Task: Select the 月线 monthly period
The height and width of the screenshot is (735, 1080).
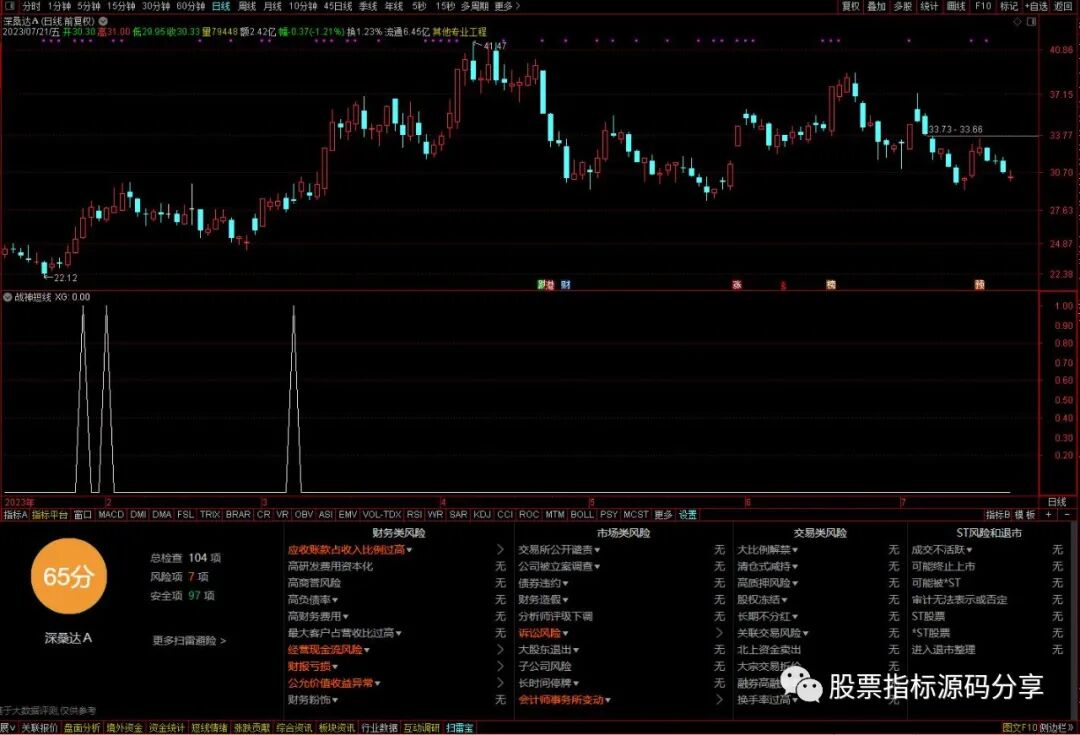Action: click(x=273, y=6)
